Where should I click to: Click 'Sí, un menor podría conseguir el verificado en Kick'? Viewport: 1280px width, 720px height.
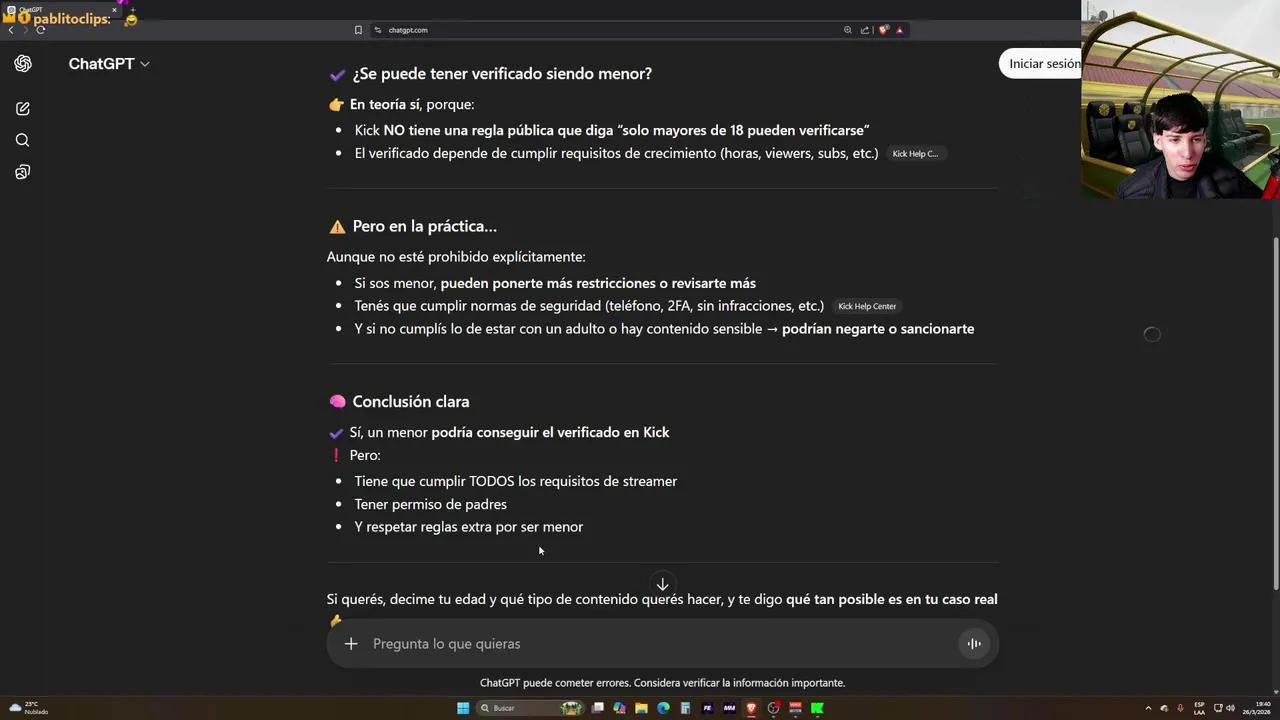pos(509,432)
